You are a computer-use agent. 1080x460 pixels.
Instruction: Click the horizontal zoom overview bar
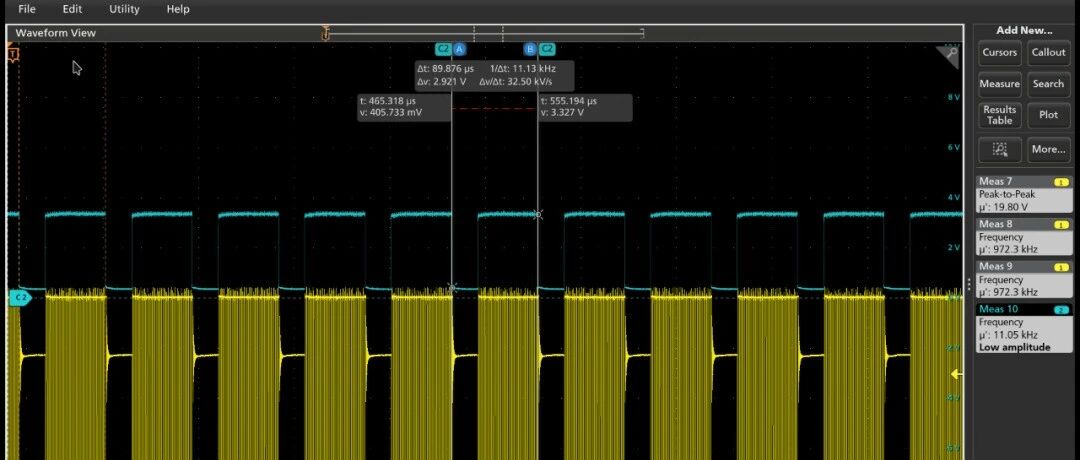[x=484, y=32]
